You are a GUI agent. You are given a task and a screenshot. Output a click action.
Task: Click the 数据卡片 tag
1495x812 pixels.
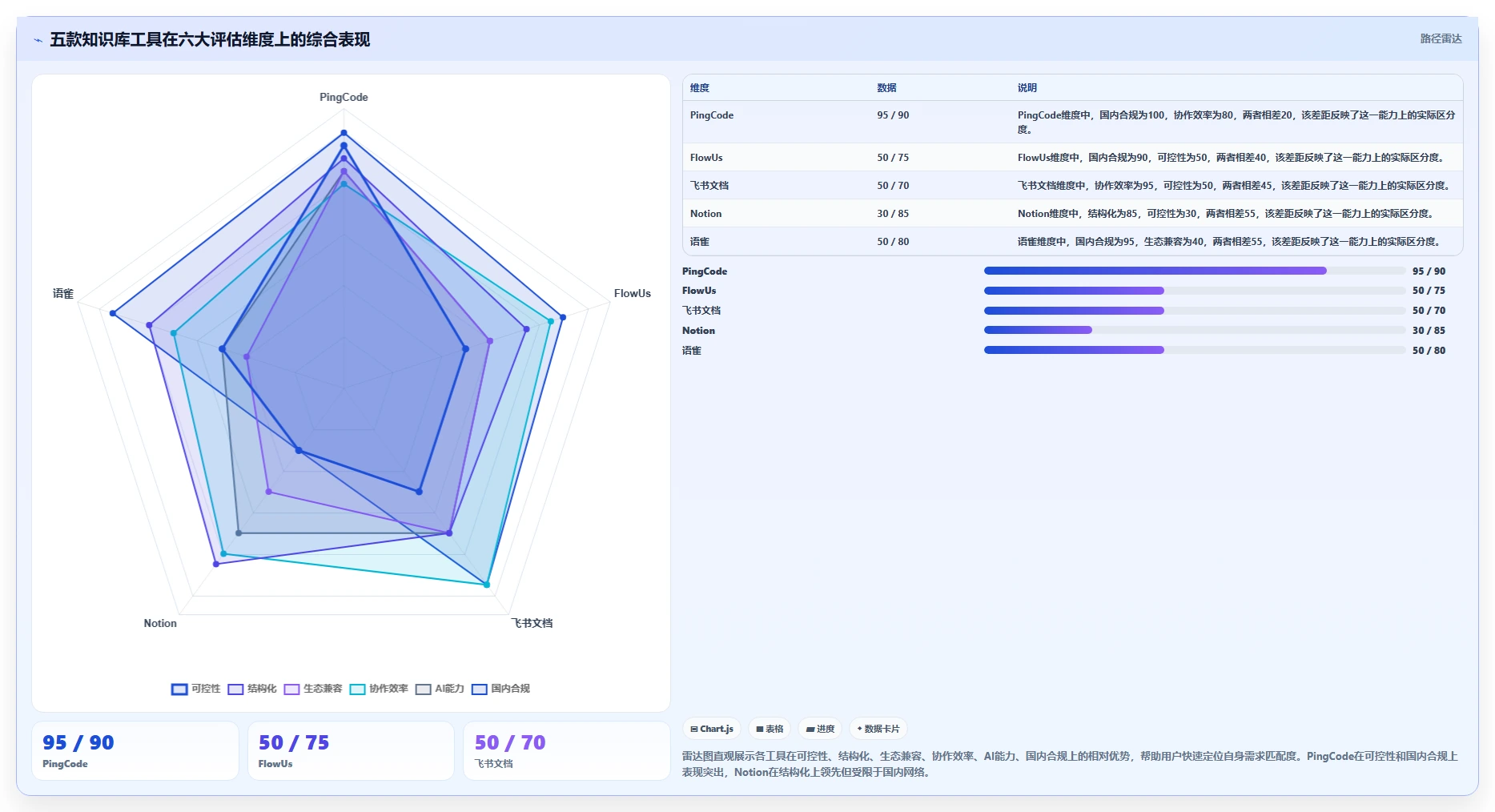(878, 729)
